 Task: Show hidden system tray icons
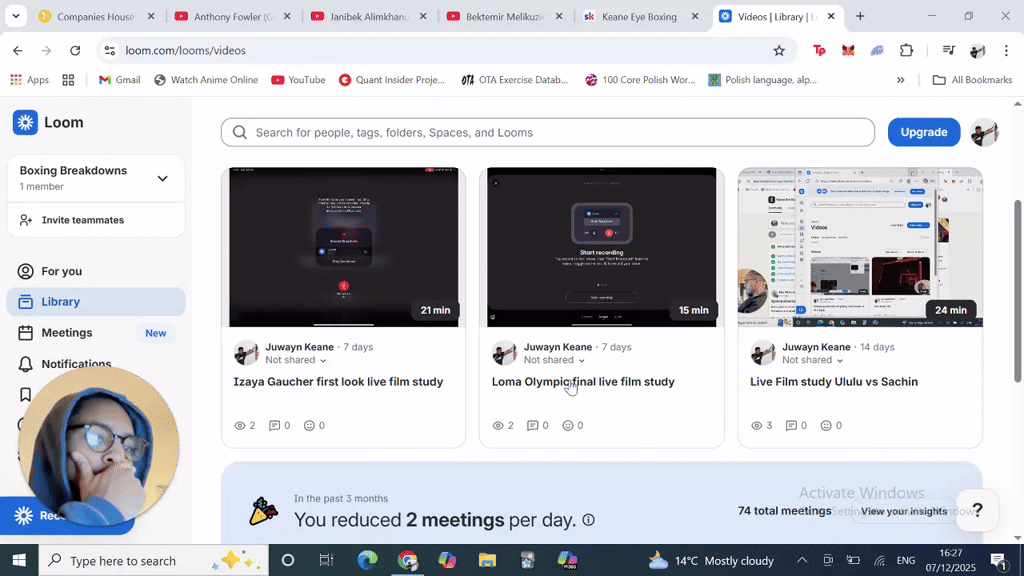coord(802,560)
